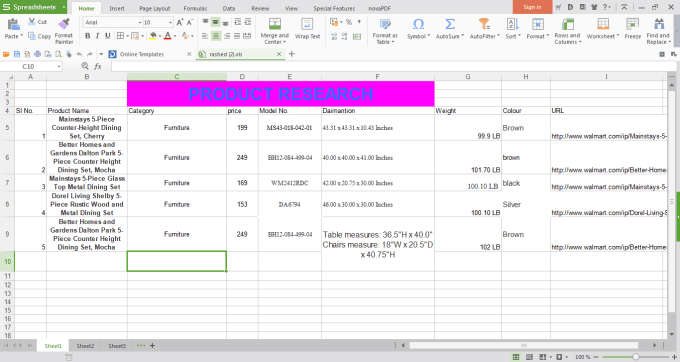680x362 pixels.
Task: Click the red font color swatch button
Action: click(x=167, y=36)
